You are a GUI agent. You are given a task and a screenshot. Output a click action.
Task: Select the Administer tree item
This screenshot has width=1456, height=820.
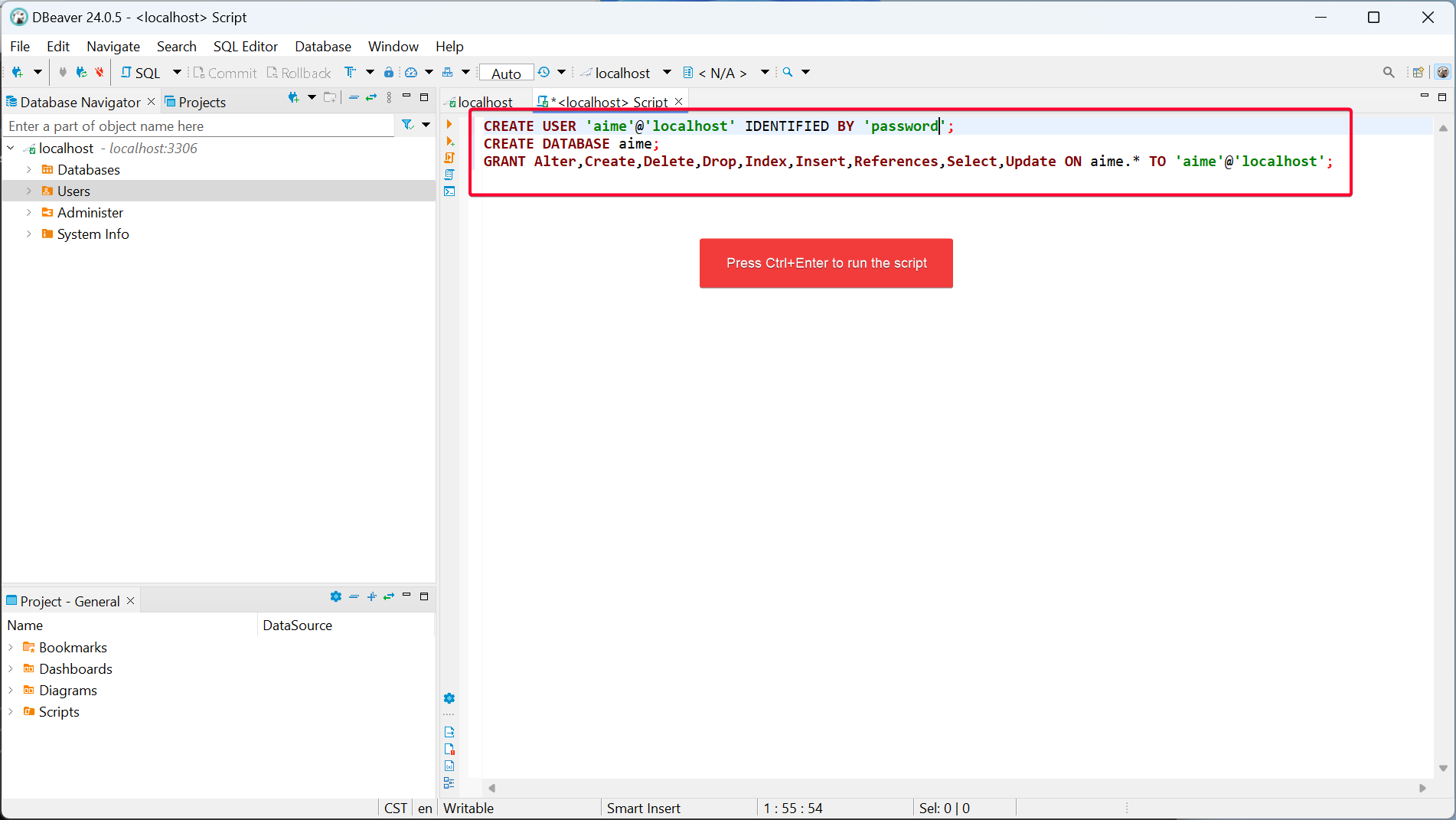pyautogui.click(x=90, y=212)
